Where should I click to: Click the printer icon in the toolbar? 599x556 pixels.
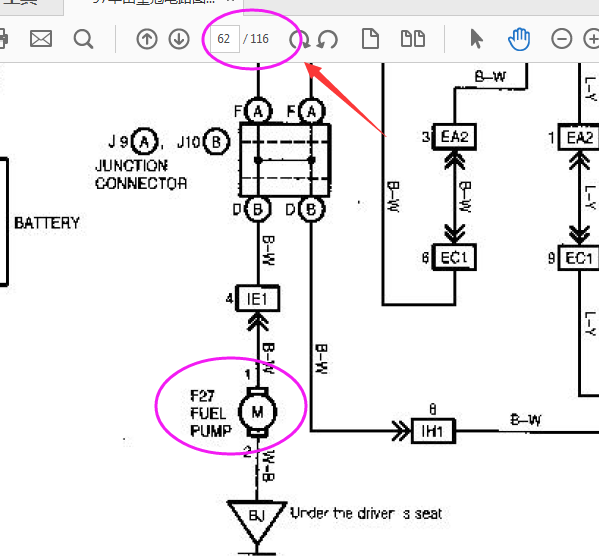(3, 39)
